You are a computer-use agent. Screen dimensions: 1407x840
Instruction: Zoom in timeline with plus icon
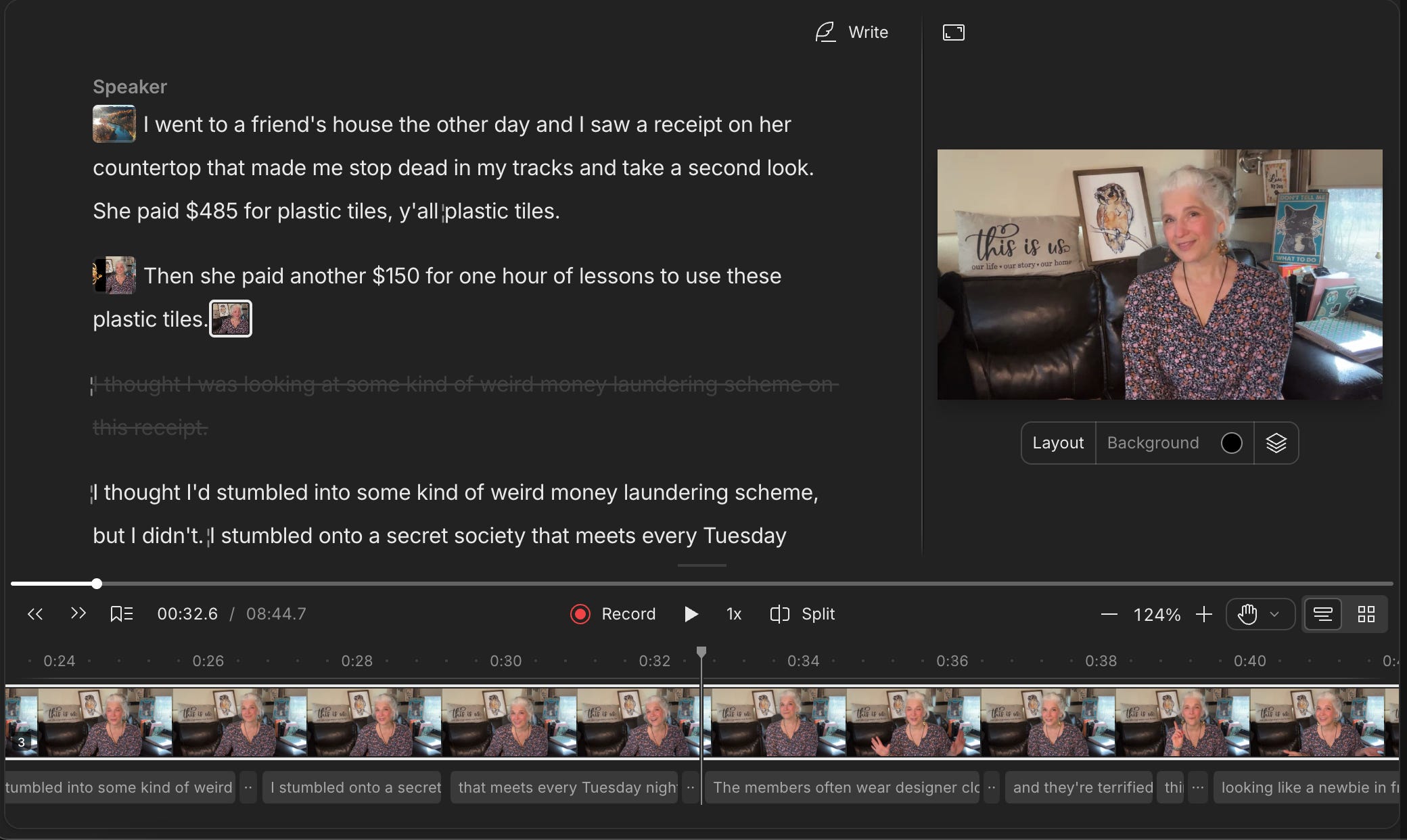tap(1203, 614)
